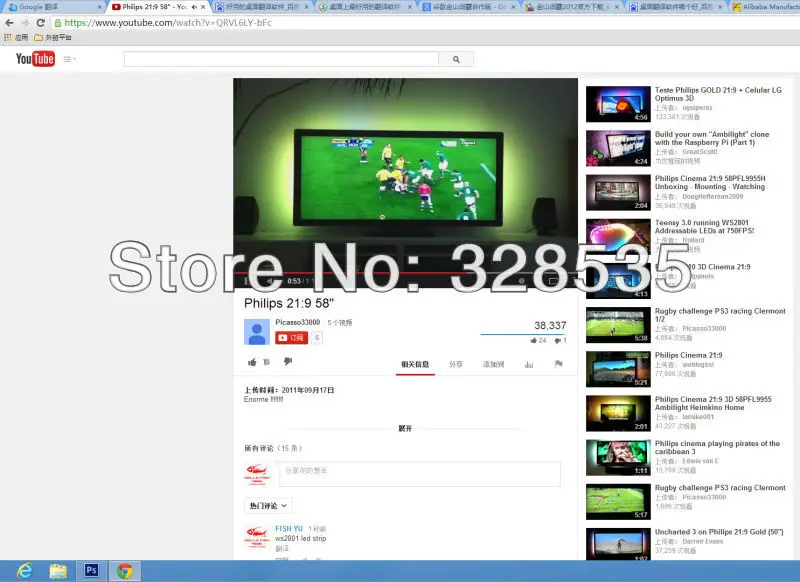This screenshot has height=582, width=800.
Task: Open thumbnail for Teste Philips GOLD 21:9 video
Action: pos(618,104)
